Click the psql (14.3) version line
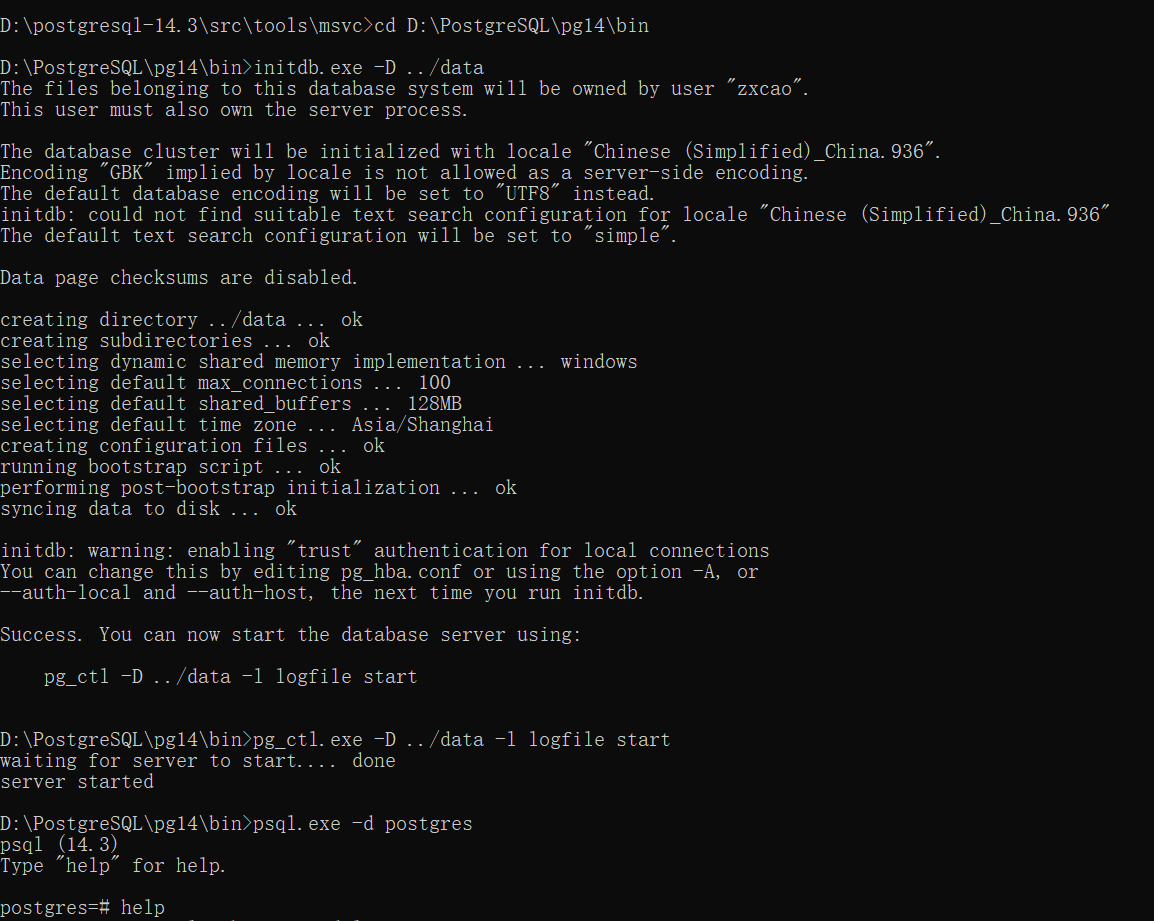The height and width of the screenshot is (921, 1154). click(59, 844)
